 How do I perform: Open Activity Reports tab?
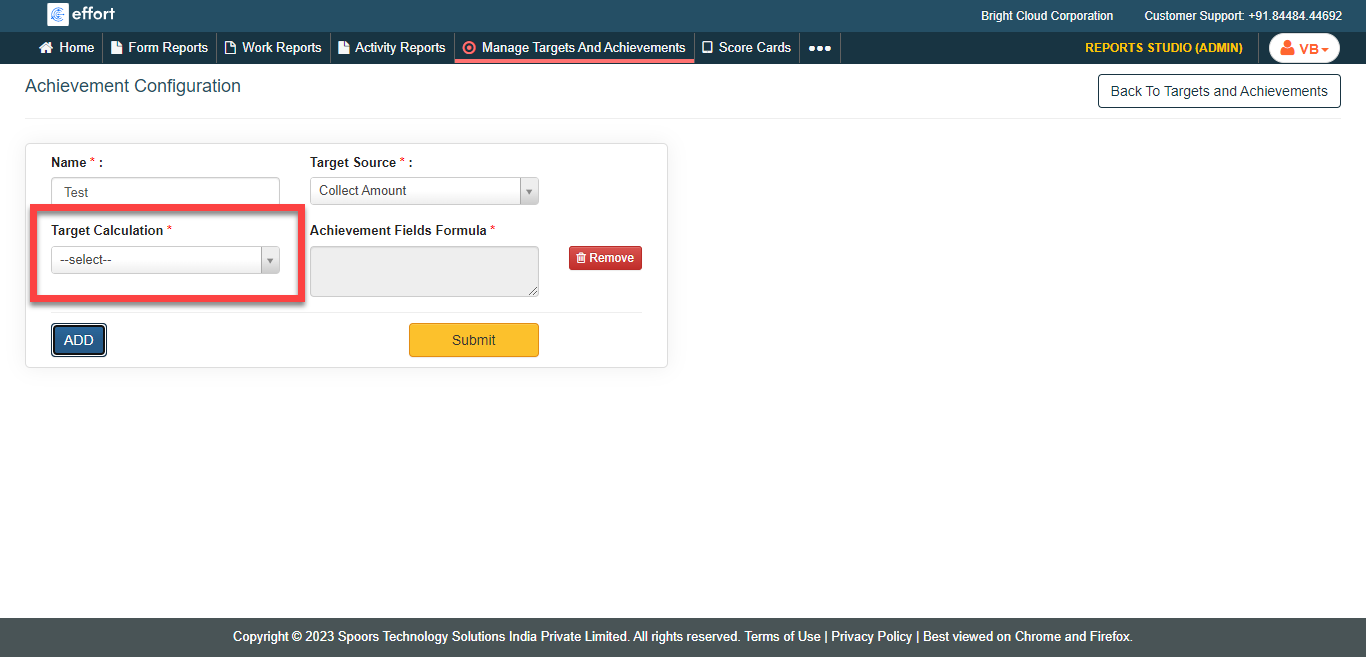point(391,47)
